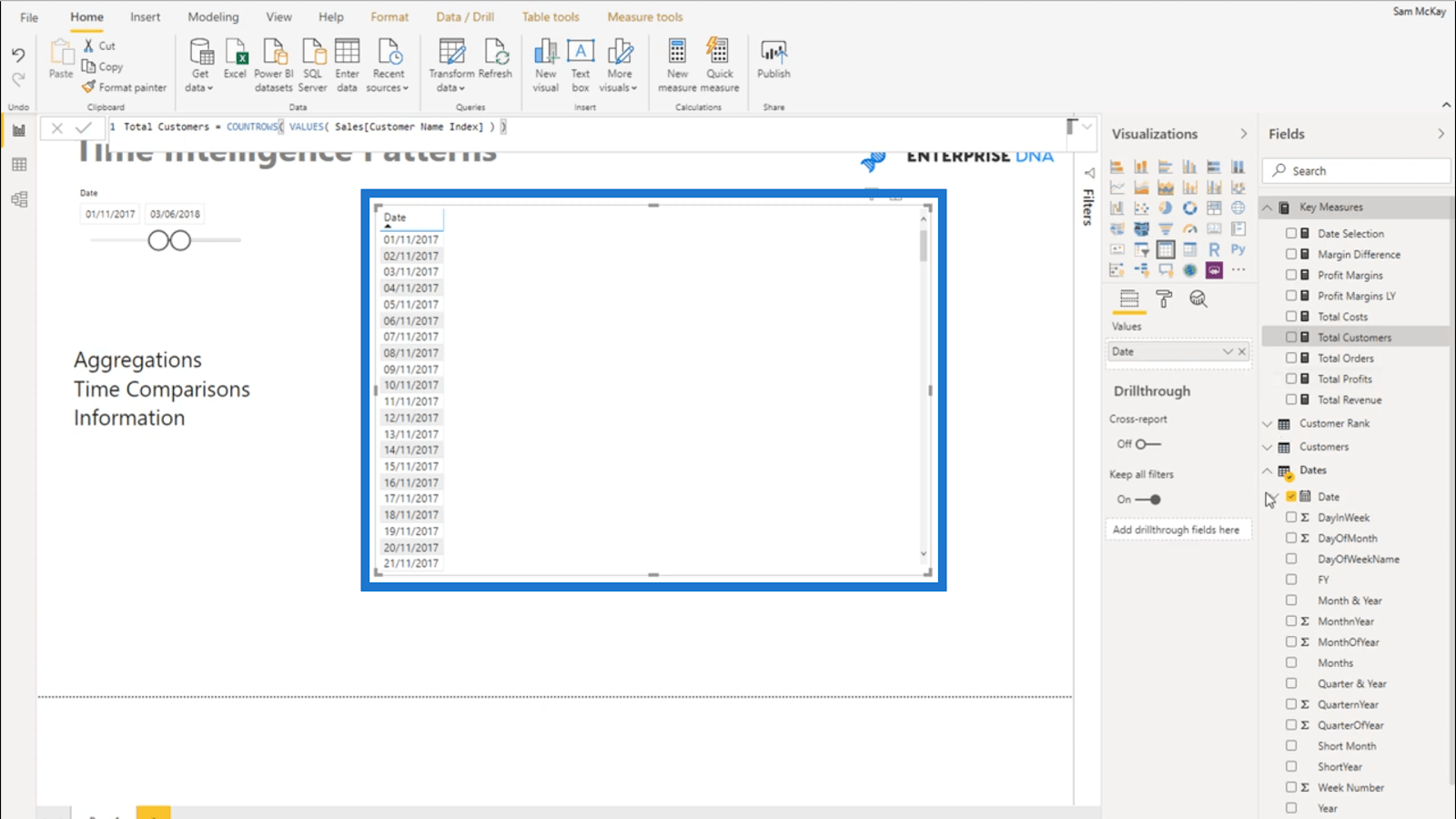Screen dimensions: 1456x819
Task: Choose the Matrix visualization
Action: (1189, 249)
